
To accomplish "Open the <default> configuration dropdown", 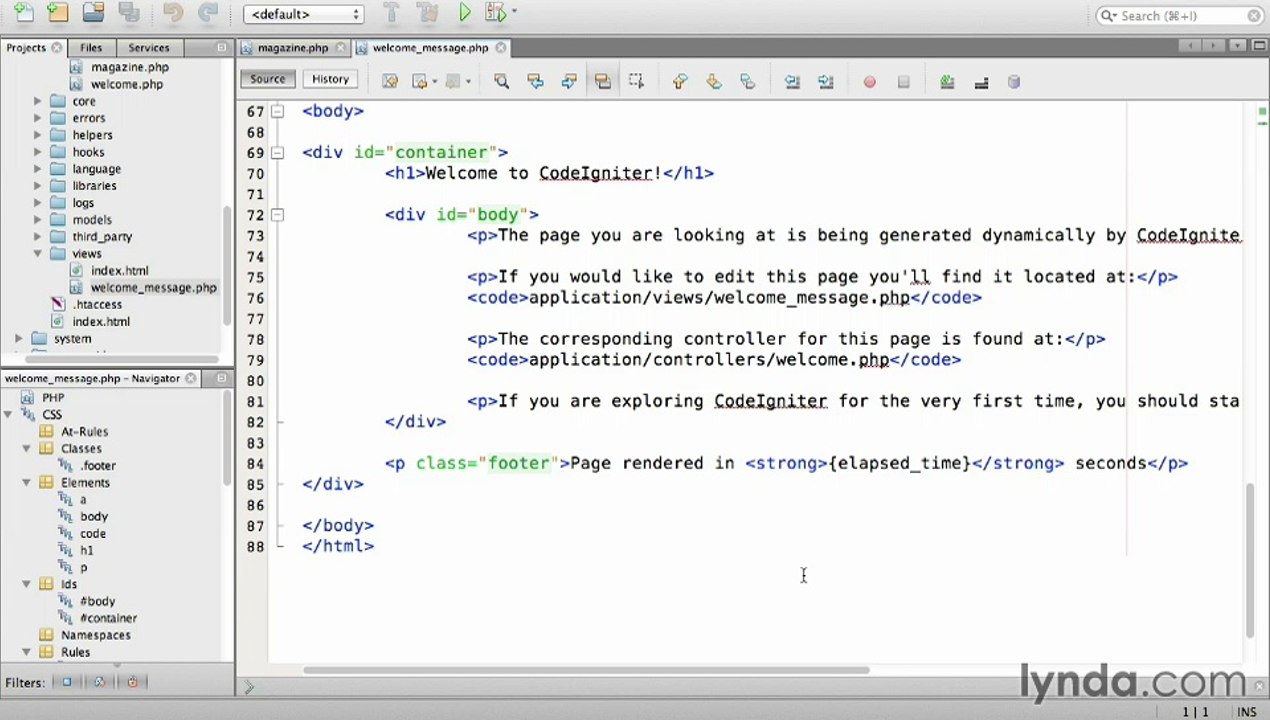I will coord(303,14).
